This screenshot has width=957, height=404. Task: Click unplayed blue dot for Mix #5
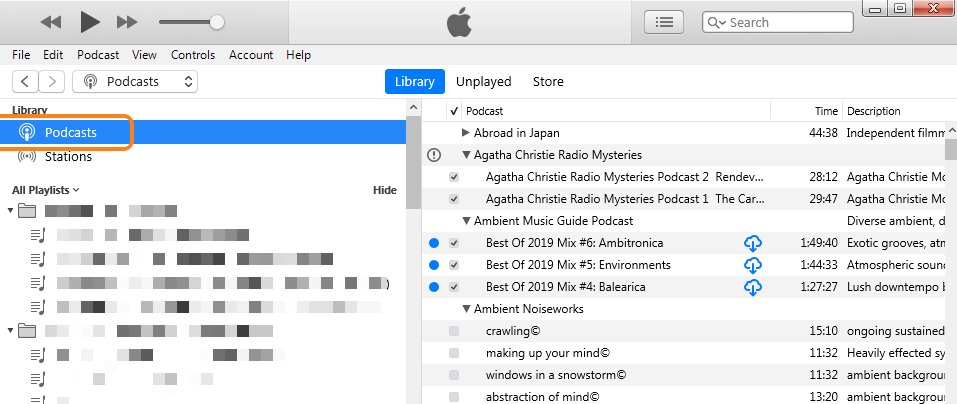point(434,265)
